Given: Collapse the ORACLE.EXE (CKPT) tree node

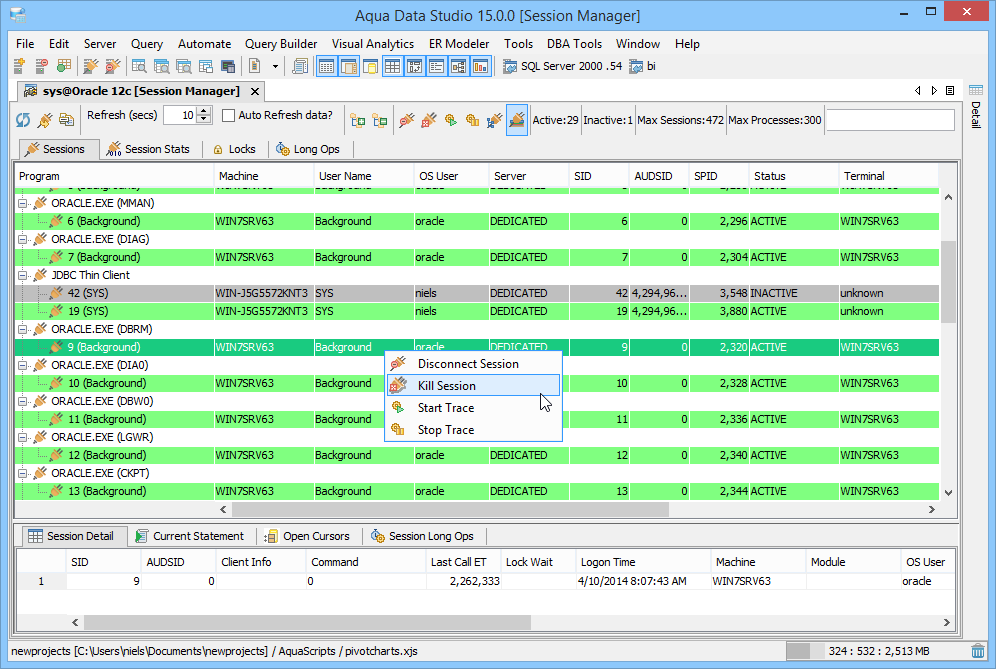Looking at the screenshot, I should click(x=23, y=473).
